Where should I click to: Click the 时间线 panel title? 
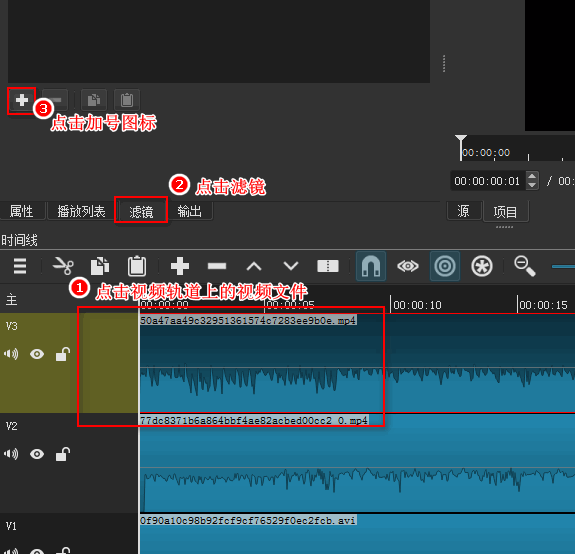pyautogui.click(x=19, y=241)
